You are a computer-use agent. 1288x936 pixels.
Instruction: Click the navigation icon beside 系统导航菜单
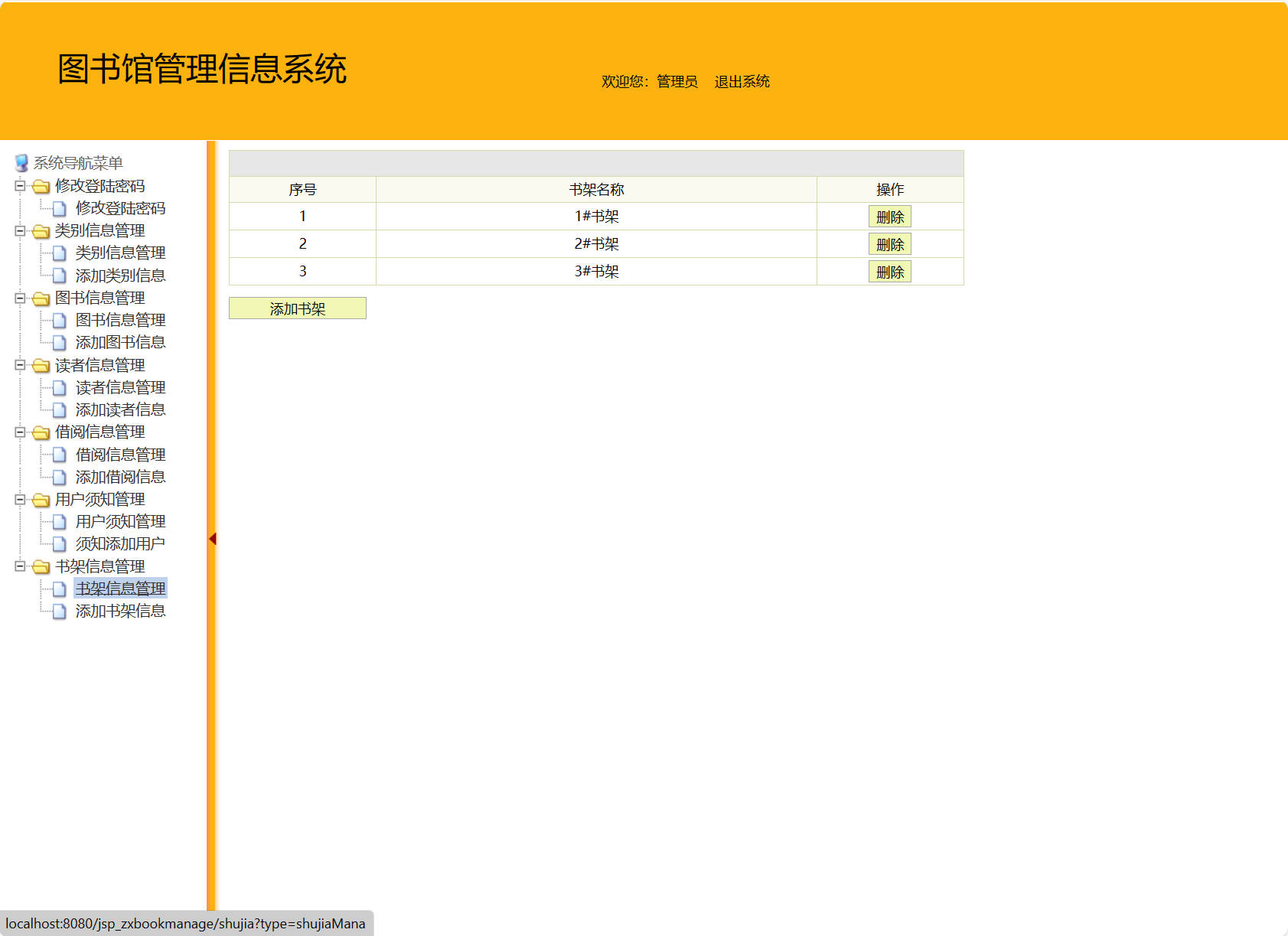tap(20, 161)
